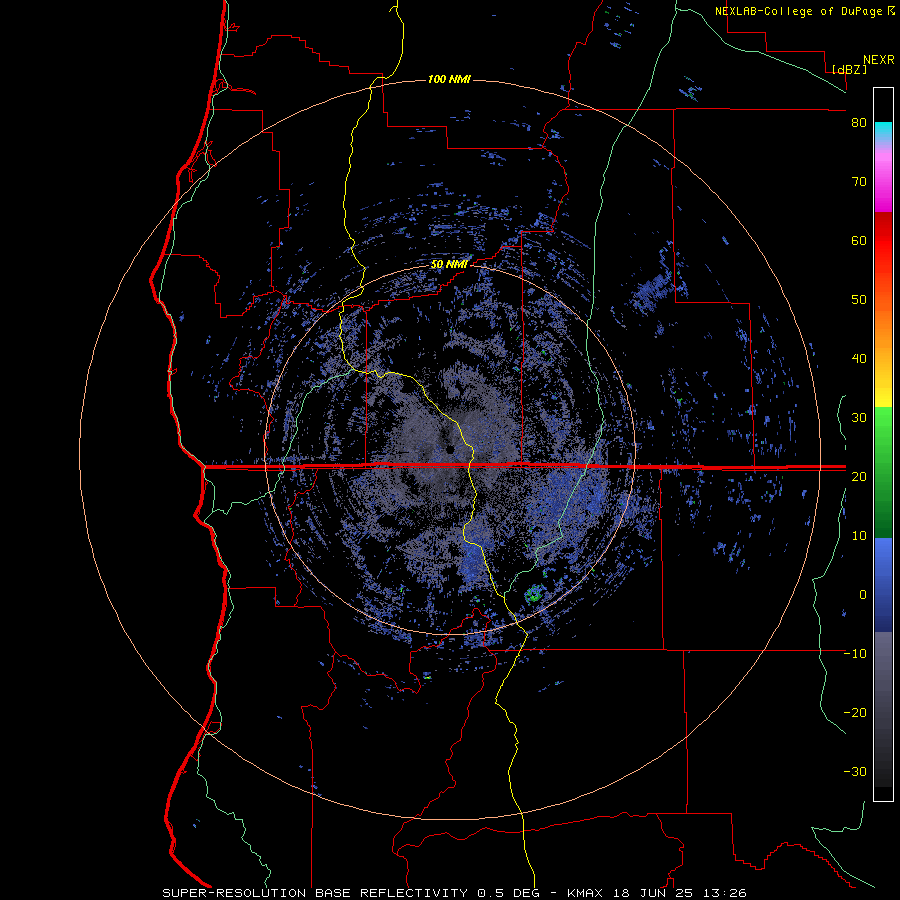
Task: Click the KMAX station identifier in the caption
Action: pos(587,893)
